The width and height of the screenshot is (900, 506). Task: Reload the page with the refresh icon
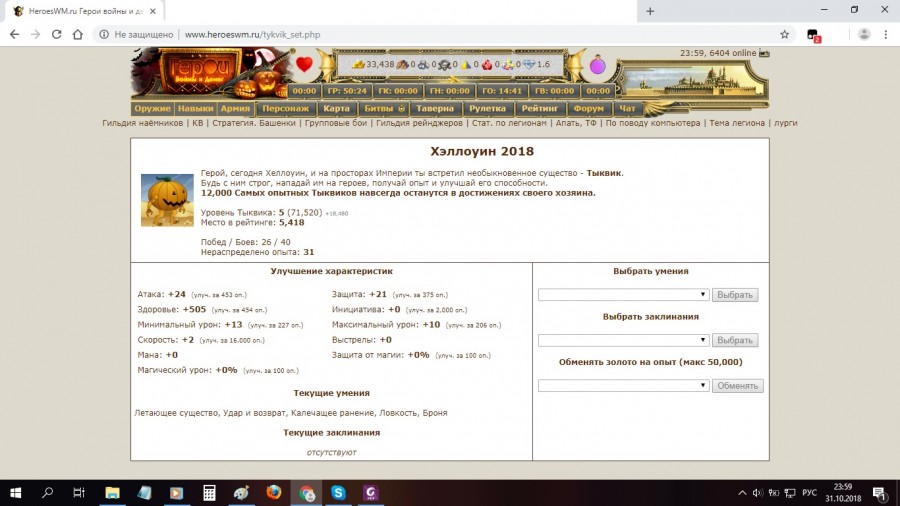tap(58, 34)
